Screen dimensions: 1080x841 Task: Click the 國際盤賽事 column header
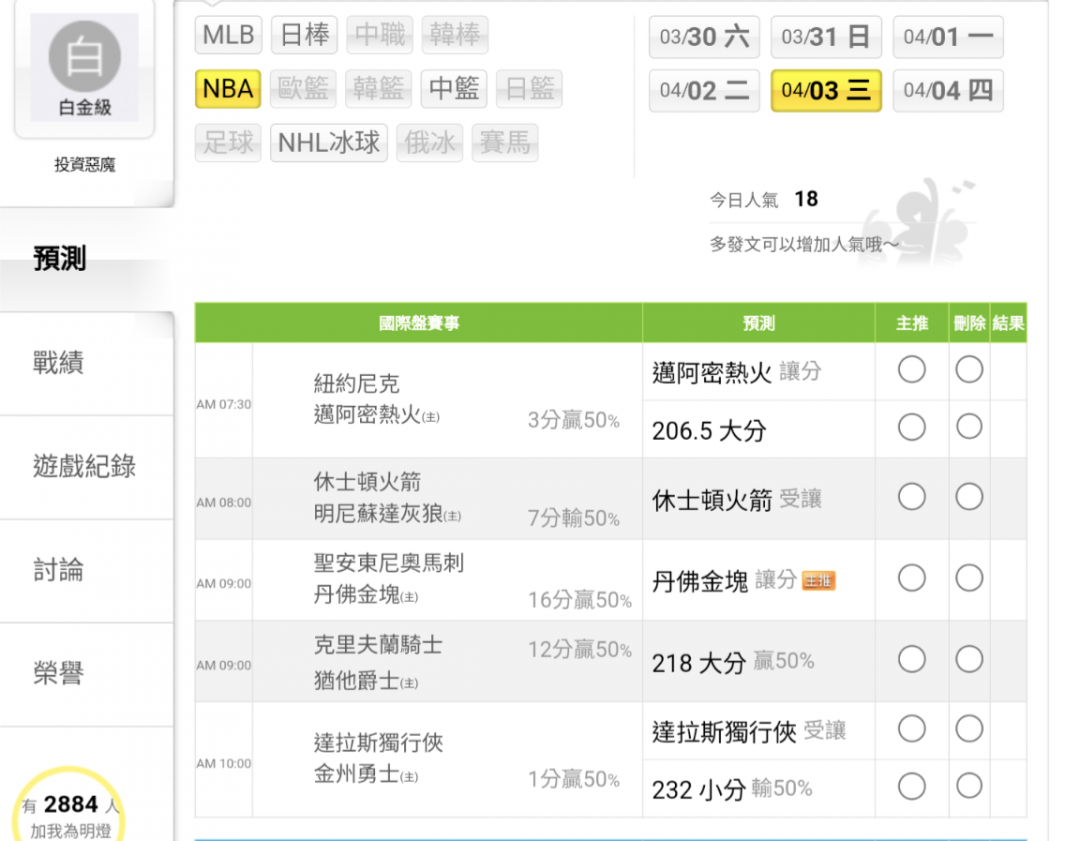coord(419,323)
